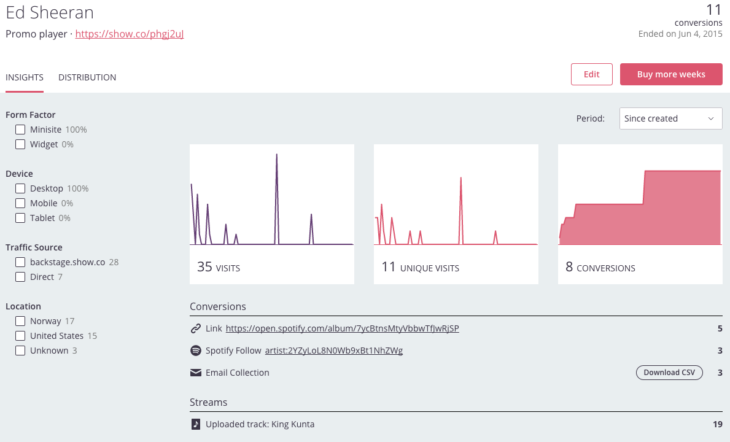Click the link chain icon in Conversions
Viewport: 730px width, 442px height.
[x=196, y=328]
